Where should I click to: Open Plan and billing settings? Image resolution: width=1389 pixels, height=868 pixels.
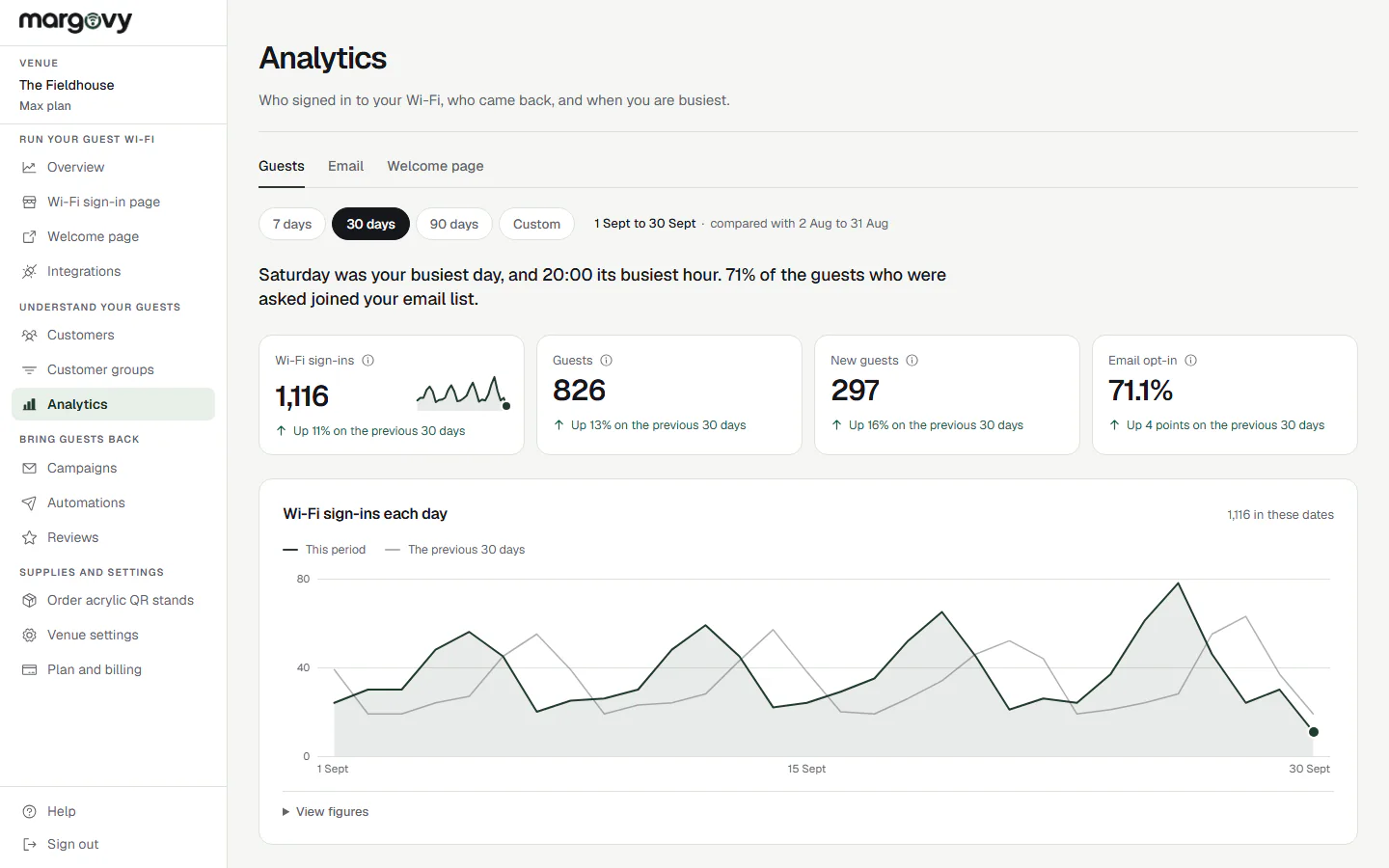pos(113,669)
